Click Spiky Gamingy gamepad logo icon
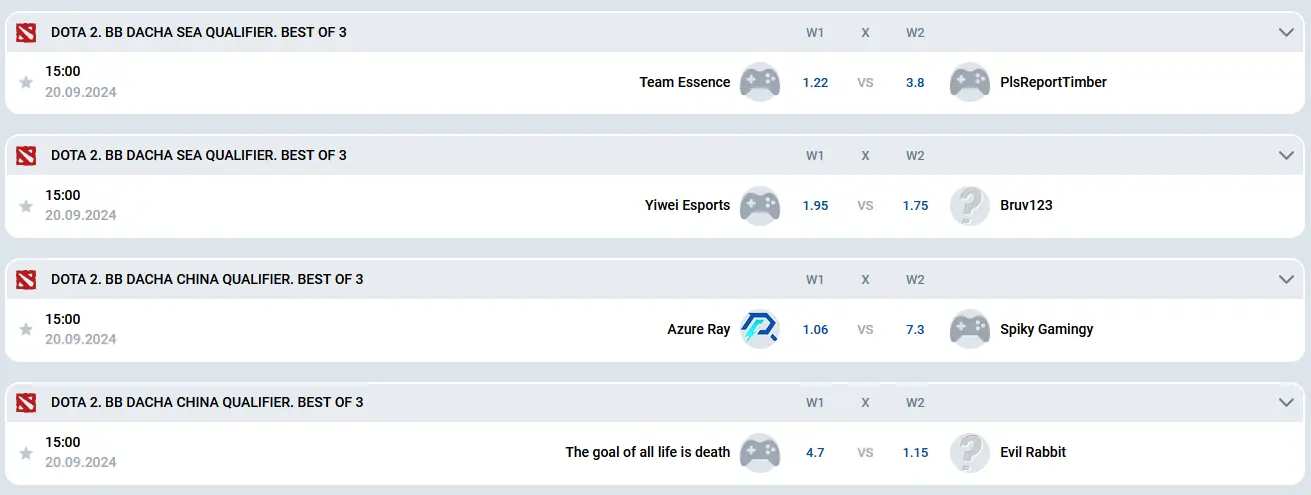This screenshot has height=495, width=1311. click(x=969, y=329)
